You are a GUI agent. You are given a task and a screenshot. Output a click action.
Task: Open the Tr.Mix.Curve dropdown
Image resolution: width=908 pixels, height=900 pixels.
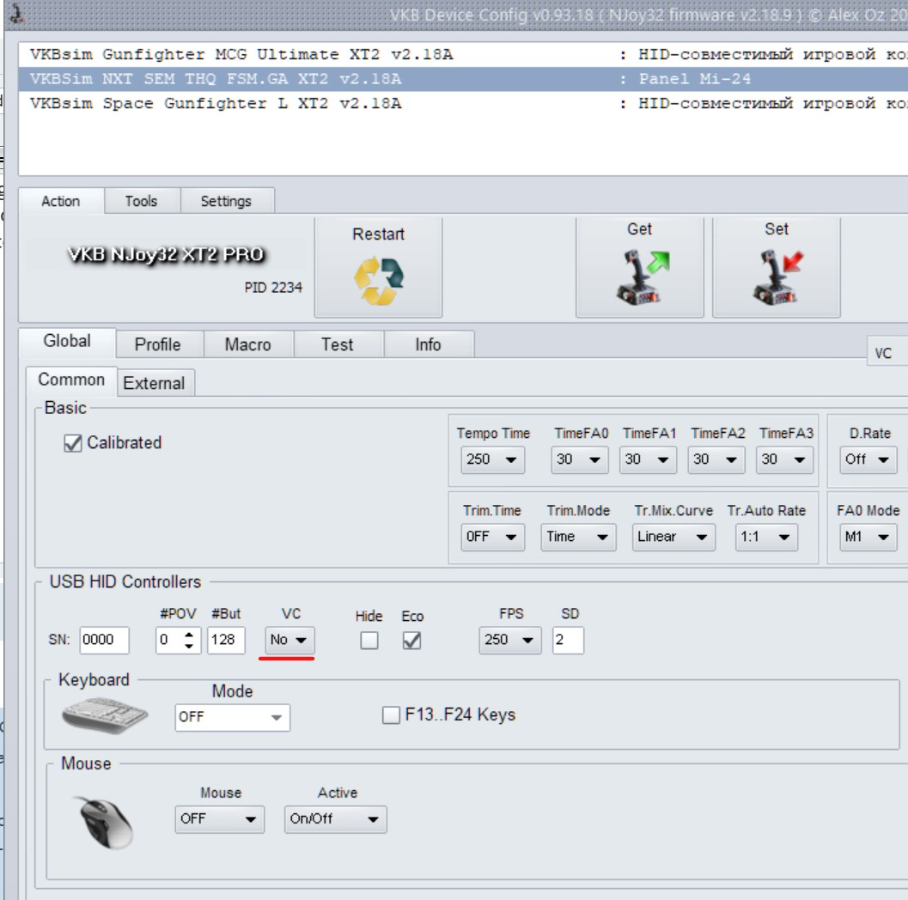coord(673,537)
